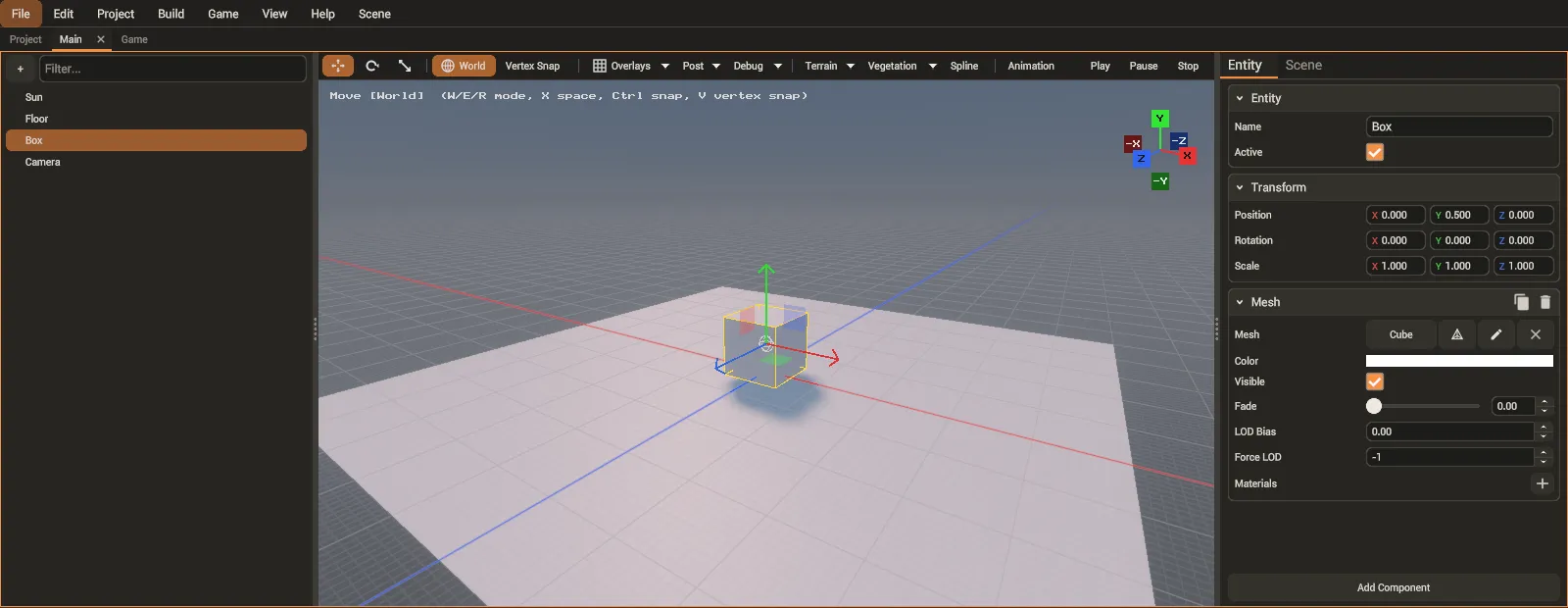The image size is (1568, 608).
Task: Click the Y axis on view gizmo
Action: tap(1159, 119)
